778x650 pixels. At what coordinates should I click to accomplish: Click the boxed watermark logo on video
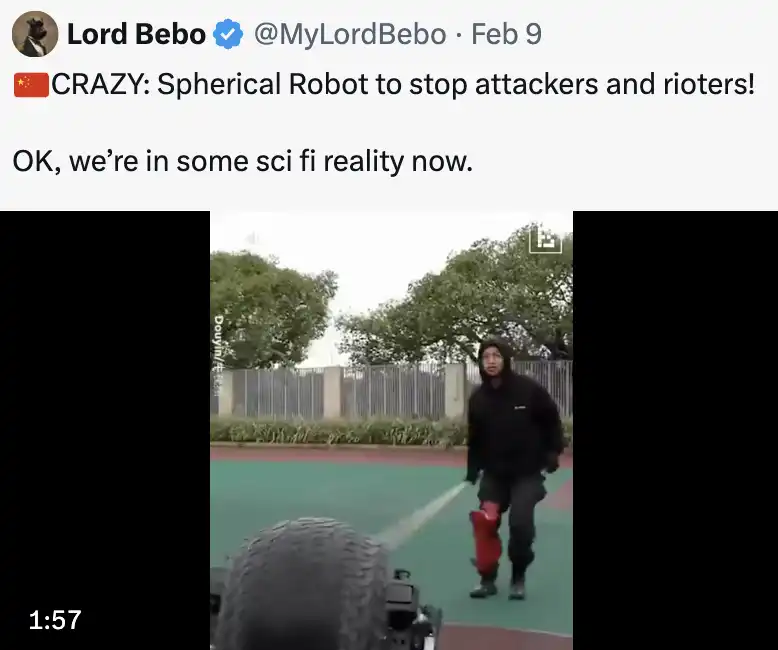click(545, 240)
